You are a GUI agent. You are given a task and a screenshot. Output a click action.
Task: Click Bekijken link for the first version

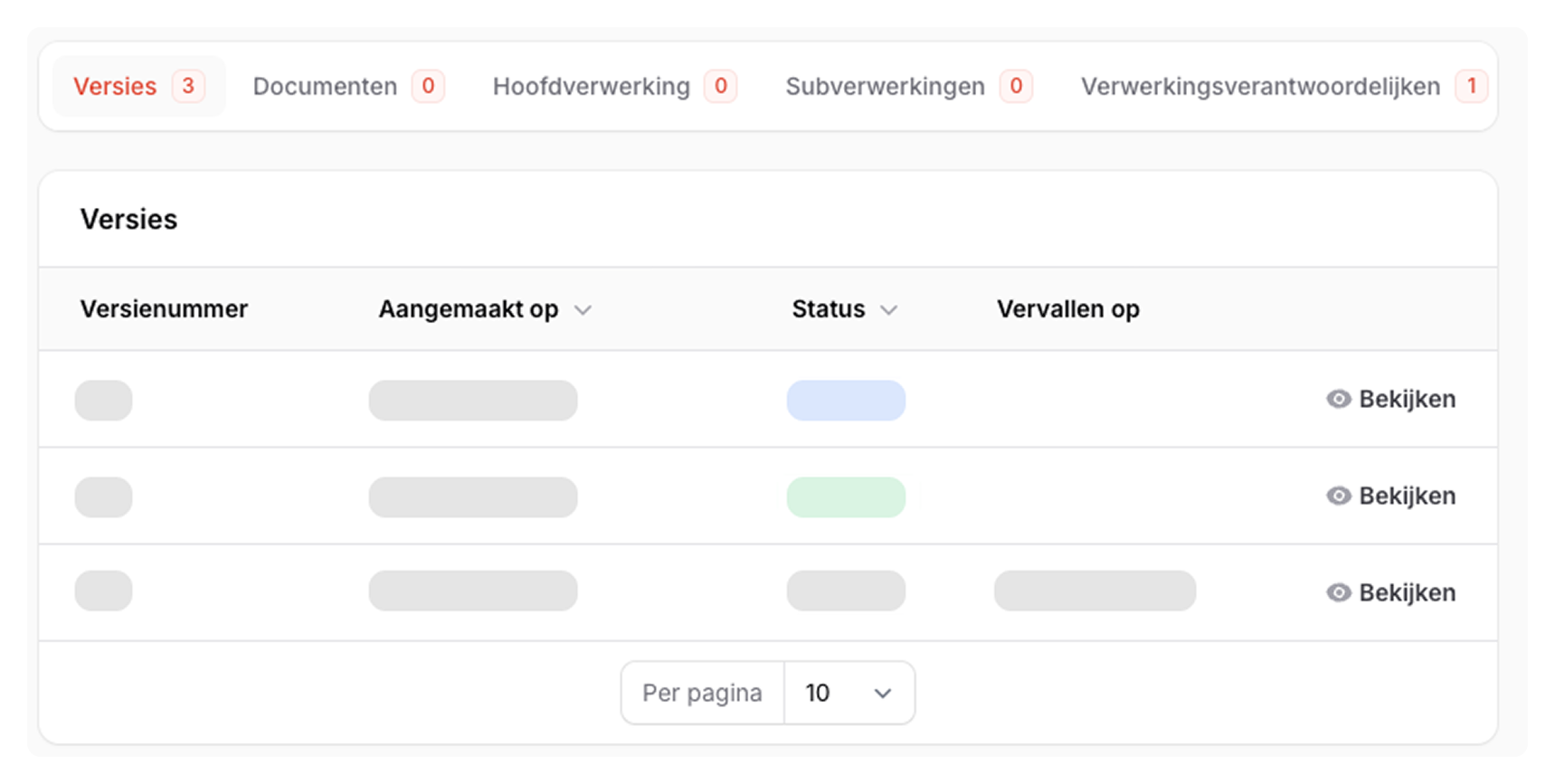1407,399
